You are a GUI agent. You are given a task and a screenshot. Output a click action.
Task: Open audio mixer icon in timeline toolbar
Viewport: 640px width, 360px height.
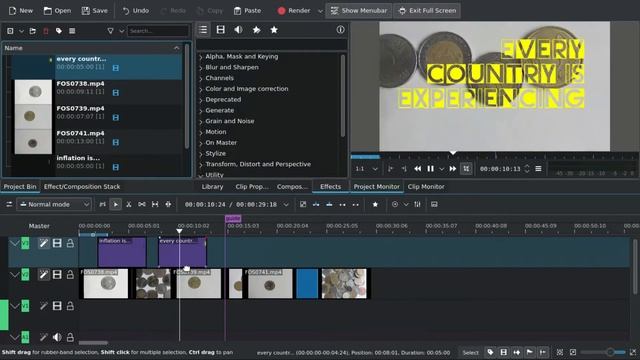click(417, 204)
